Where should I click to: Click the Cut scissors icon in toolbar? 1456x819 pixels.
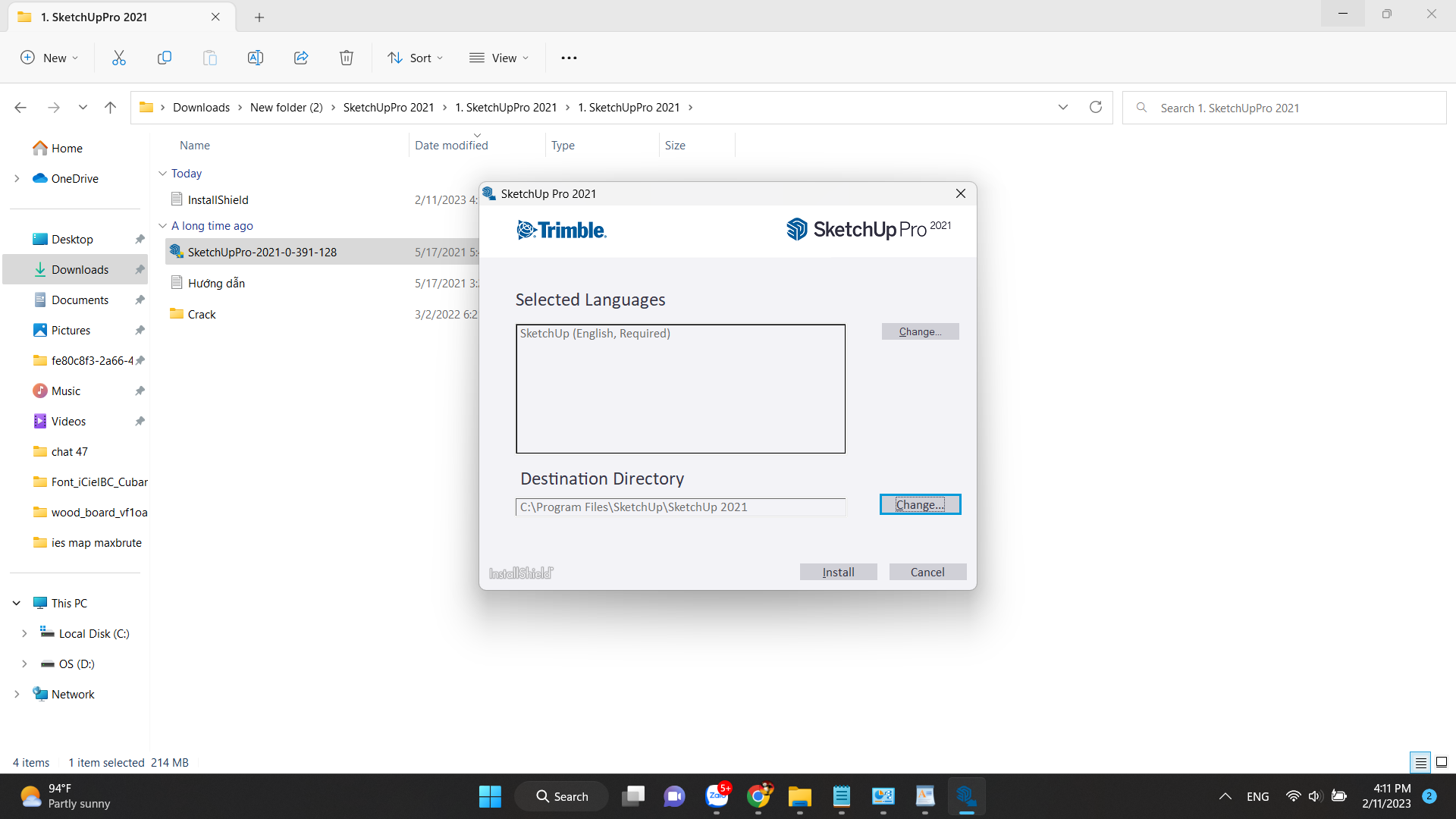119,58
